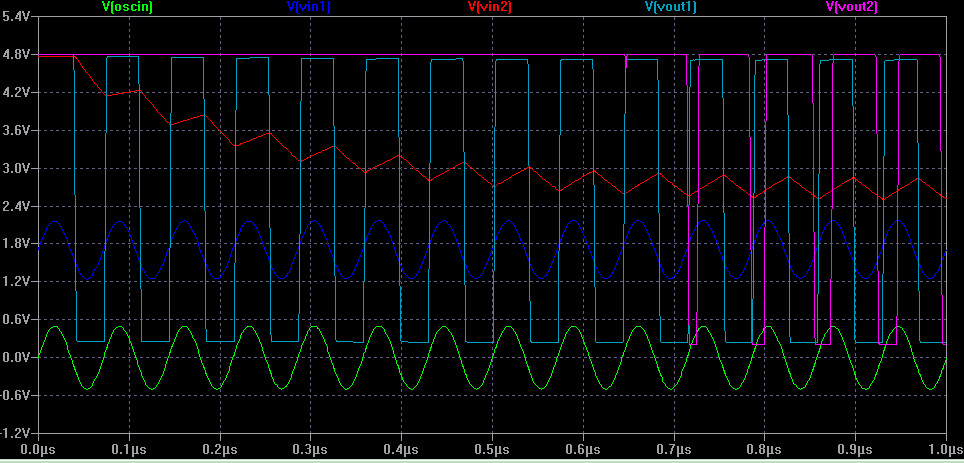The image size is (964, 463).
Task: Click the -0.6V vertical axis label
Action: 15,395
